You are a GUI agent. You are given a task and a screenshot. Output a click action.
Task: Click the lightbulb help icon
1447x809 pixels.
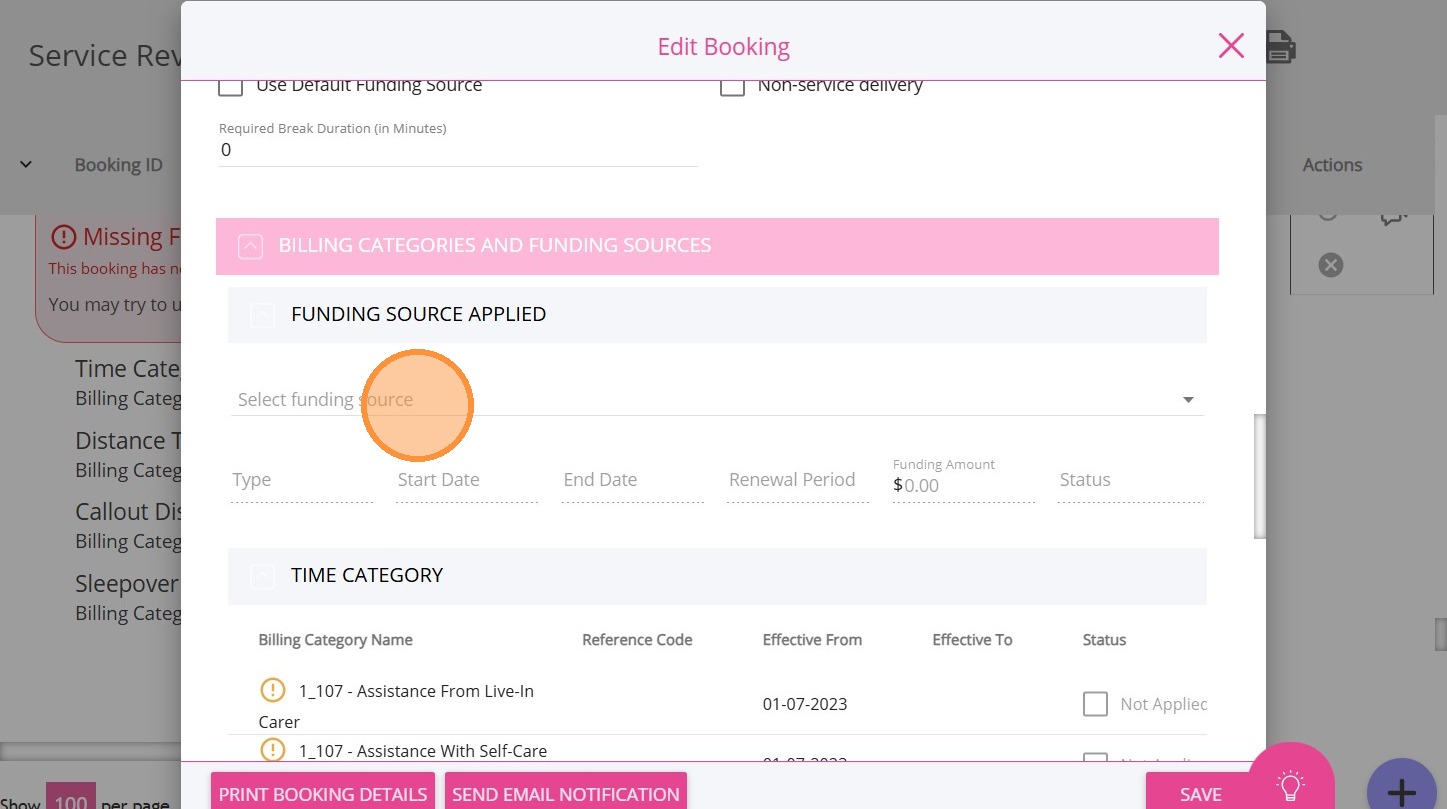click(x=1290, y=784)
